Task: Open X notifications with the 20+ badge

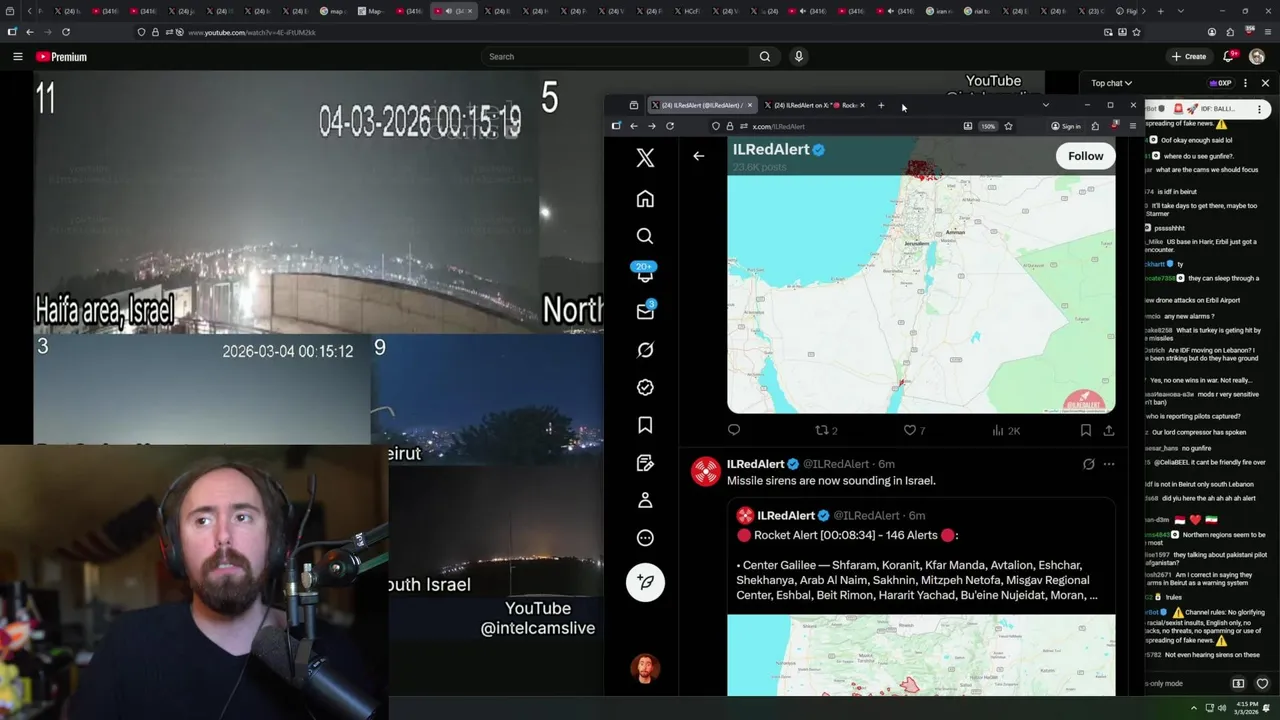Action: coord(645,273)
